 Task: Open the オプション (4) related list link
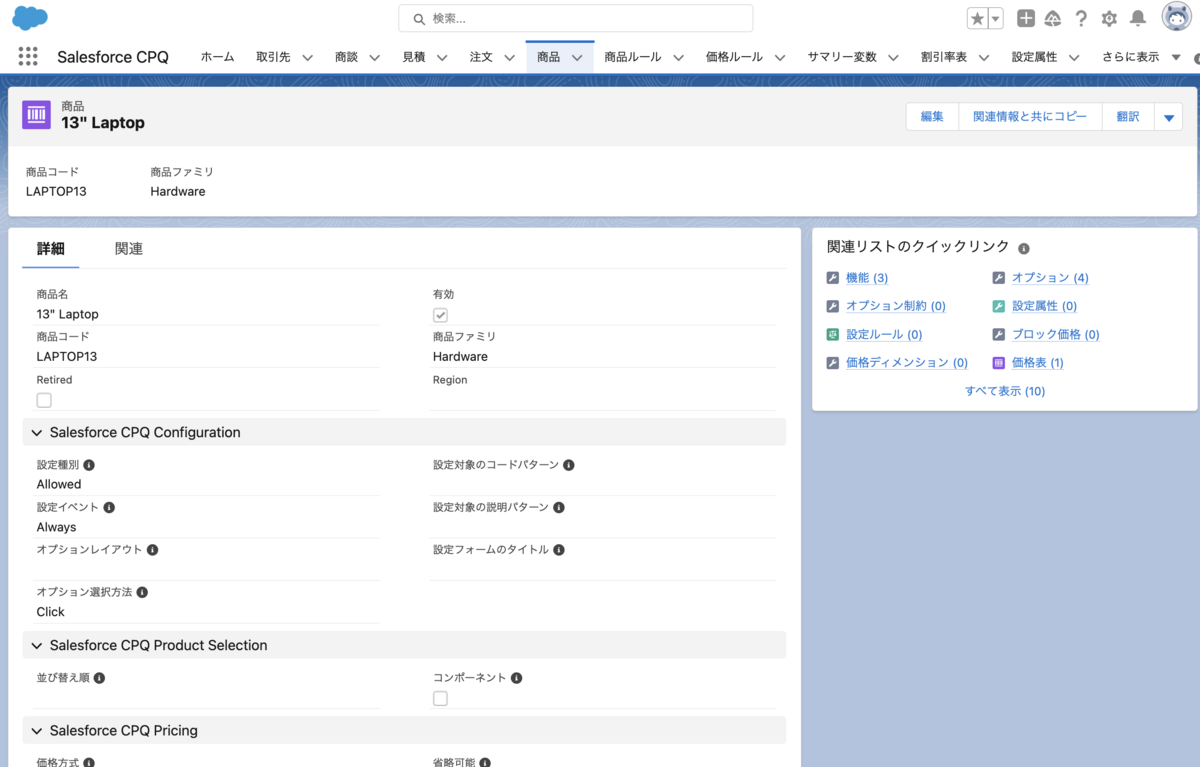[x=1049, y=277]
